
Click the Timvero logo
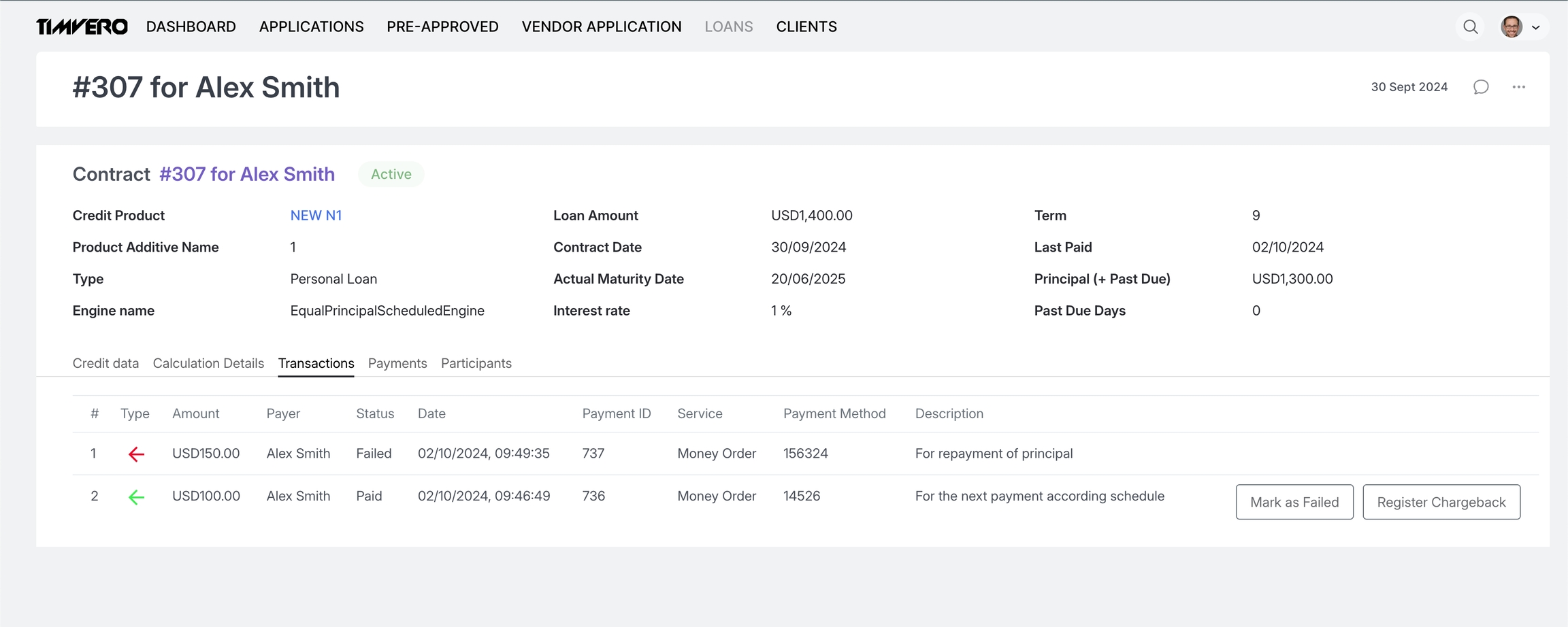pos(82,27)
